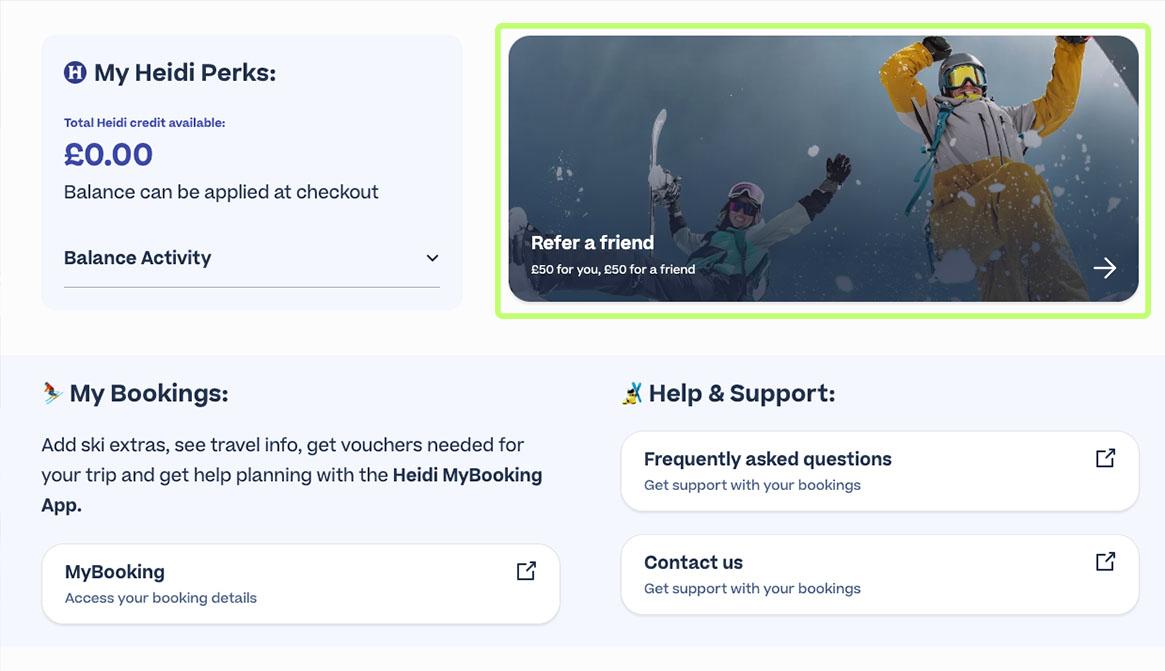1165x671 pixels.
Task: Select the Contact us support option
Action: pyautogui.click(x=693, y=562)
